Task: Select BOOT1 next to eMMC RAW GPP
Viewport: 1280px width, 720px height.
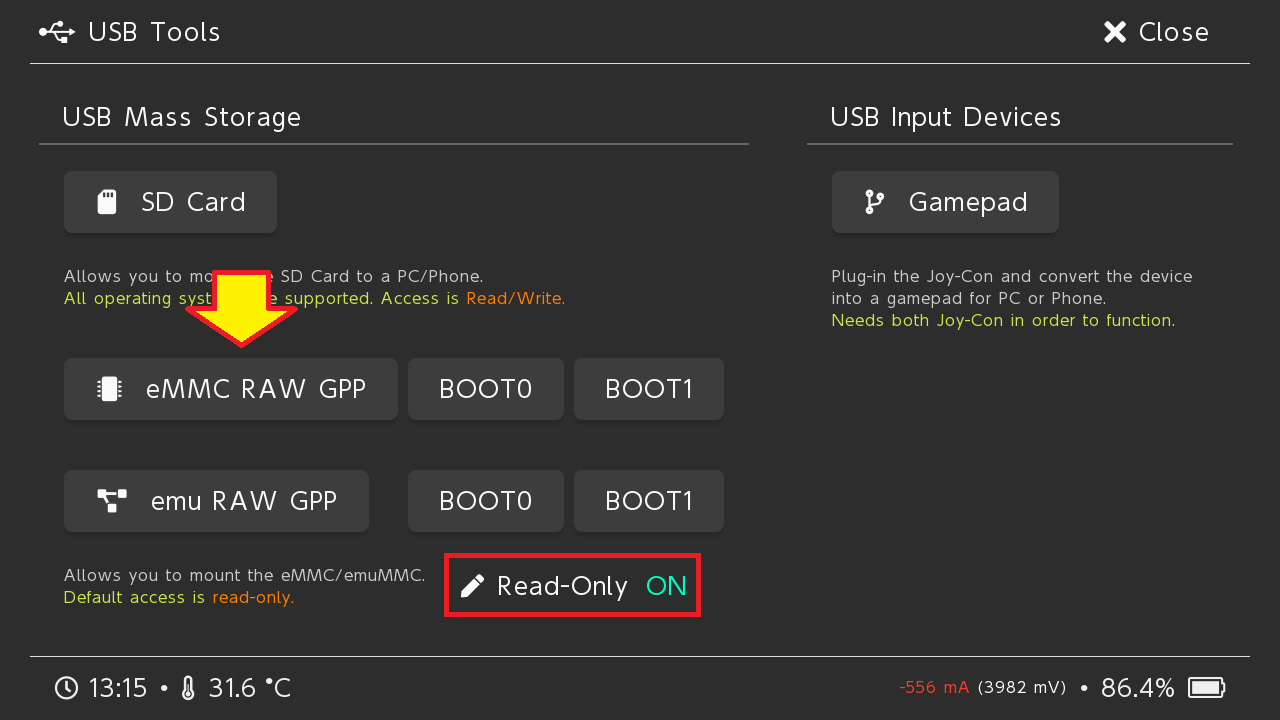Action: [648, 388]
